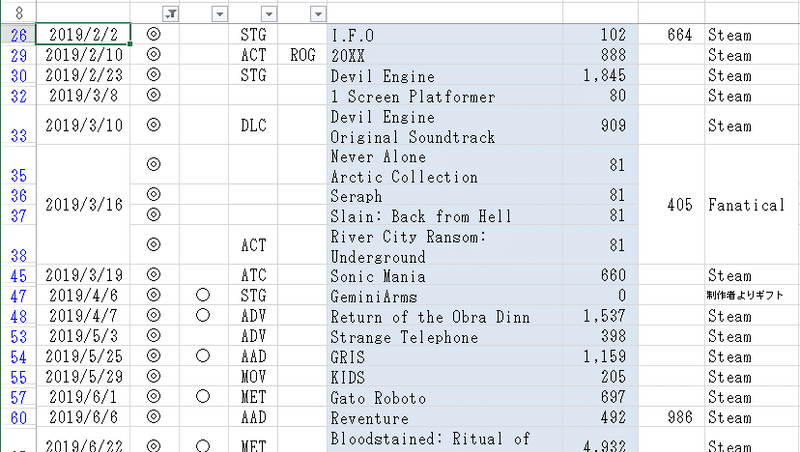Select the title cell I.F.O
Image resolution: width=800 pixels, height=452 pixels.
tap(445, 35)
